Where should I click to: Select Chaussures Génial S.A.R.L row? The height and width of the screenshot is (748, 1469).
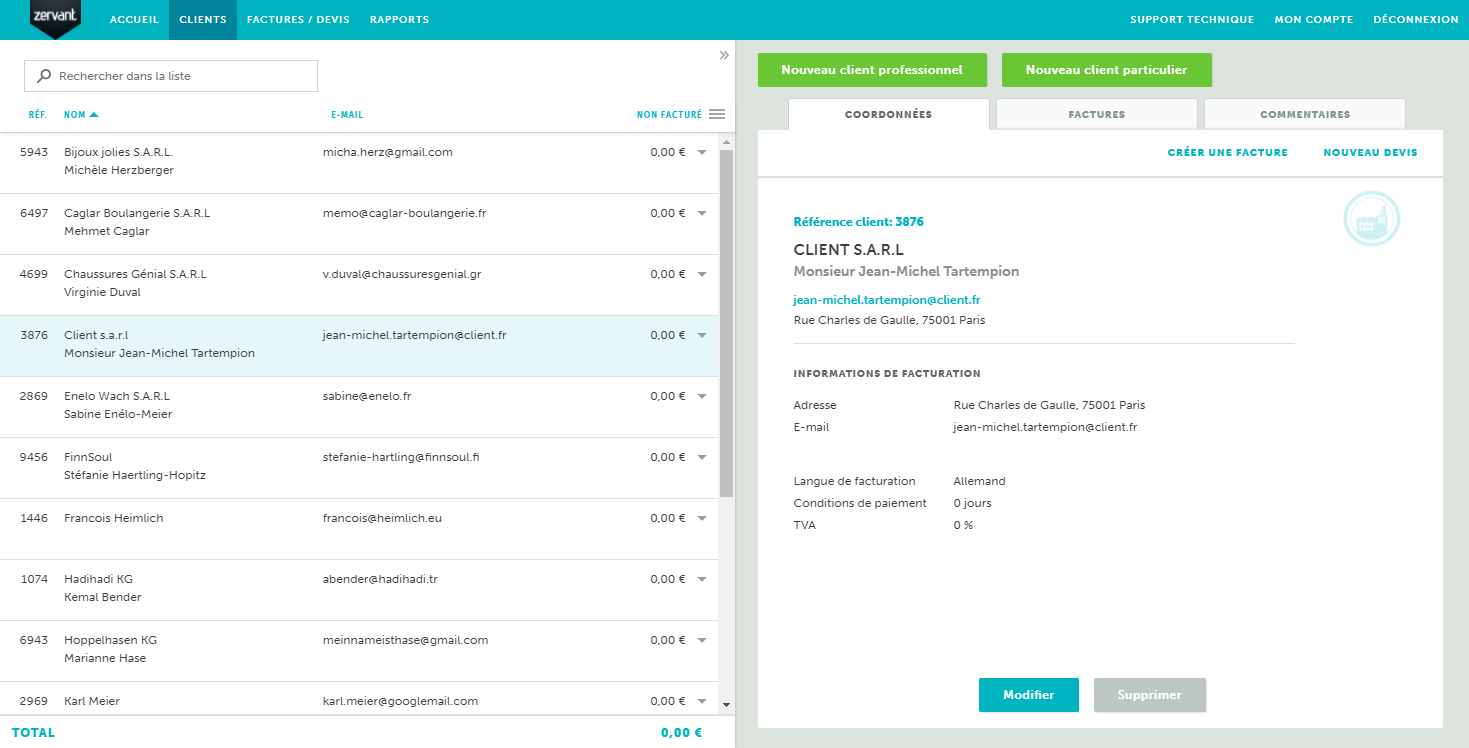(x=359, y=285)
